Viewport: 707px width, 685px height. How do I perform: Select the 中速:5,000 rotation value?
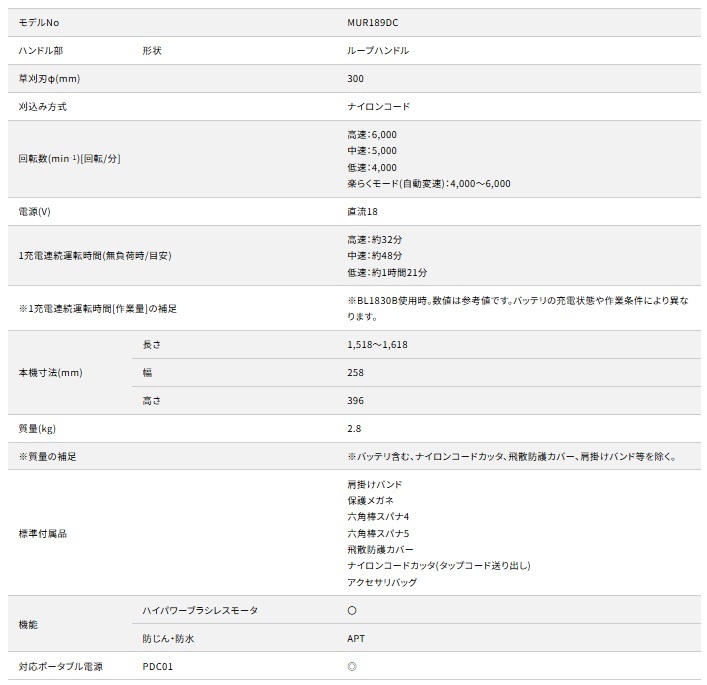click(372, 151)
